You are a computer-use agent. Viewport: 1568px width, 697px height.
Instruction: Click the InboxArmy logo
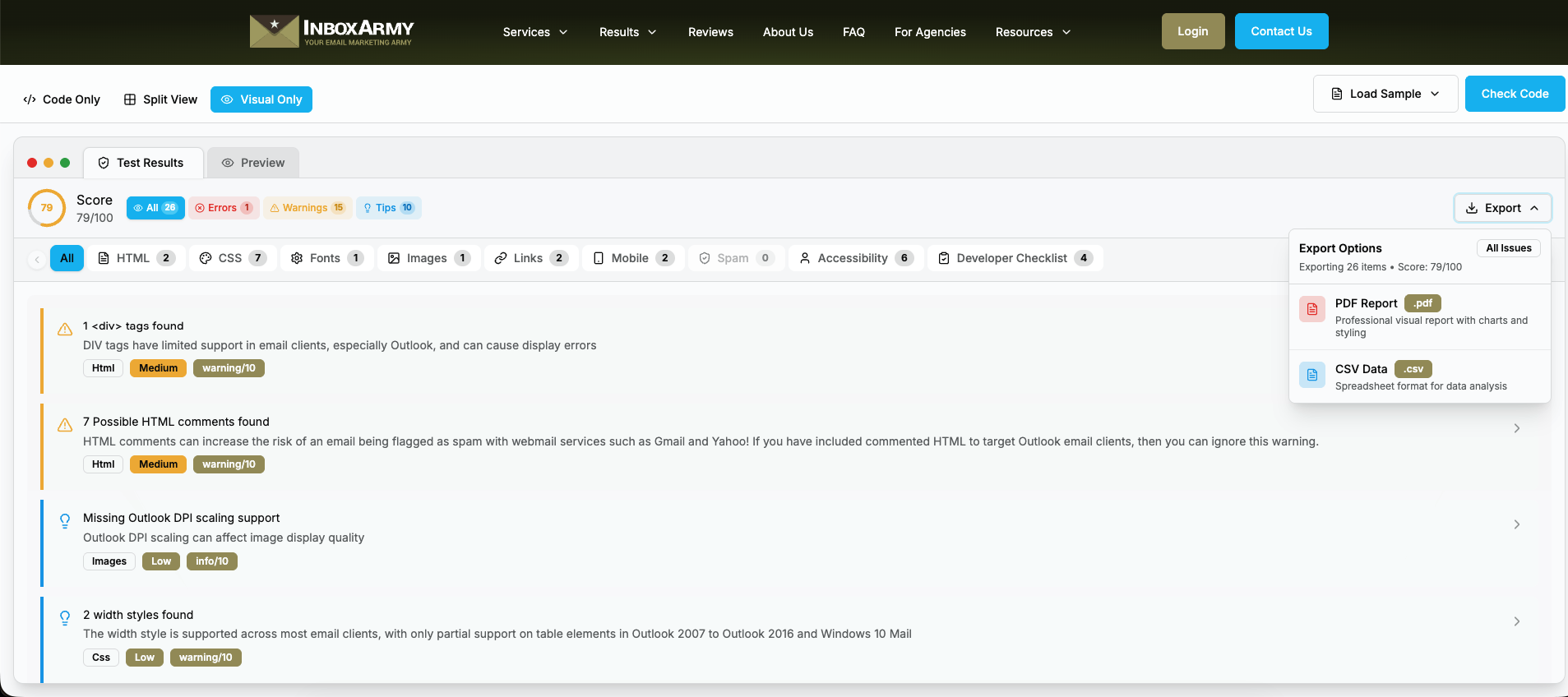(x=331, y=31)
